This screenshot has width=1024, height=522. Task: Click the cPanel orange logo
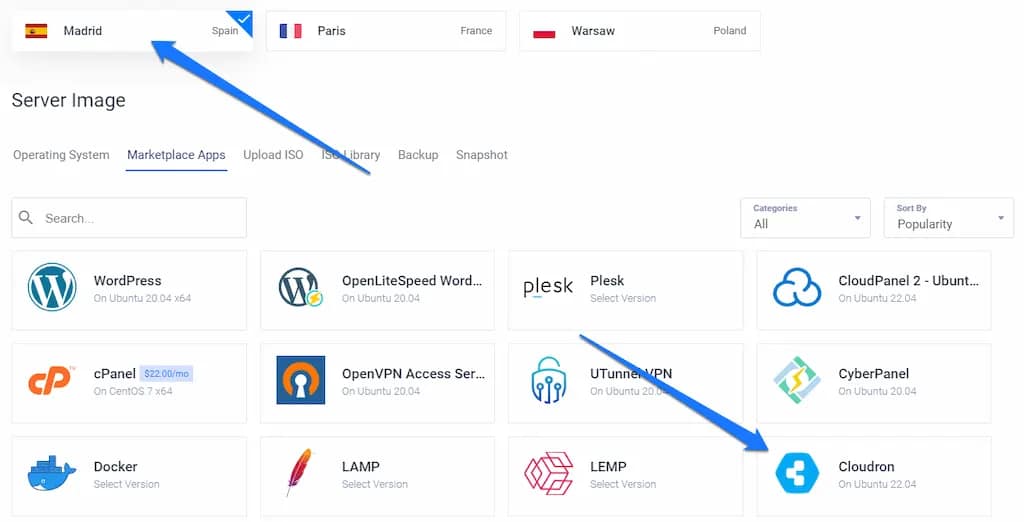(x=52, y=380)
